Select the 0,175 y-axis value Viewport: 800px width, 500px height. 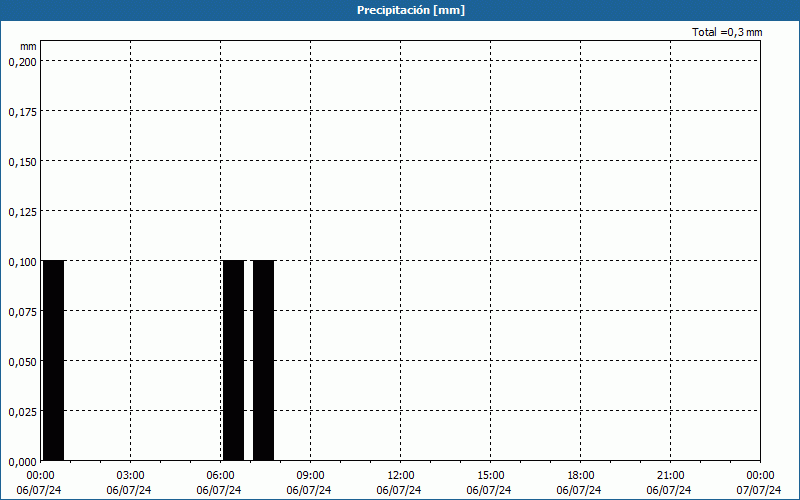point(23,112)
